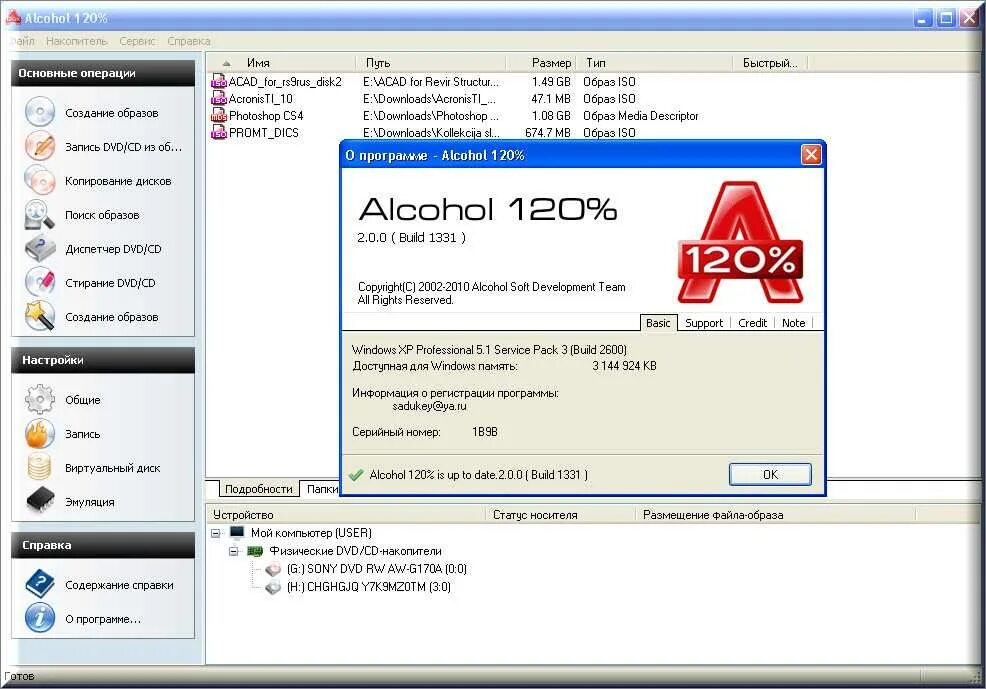986x689 pixels.
Task: Click the SONY DVD RW drive icon
Action: (x=273, y=569)
